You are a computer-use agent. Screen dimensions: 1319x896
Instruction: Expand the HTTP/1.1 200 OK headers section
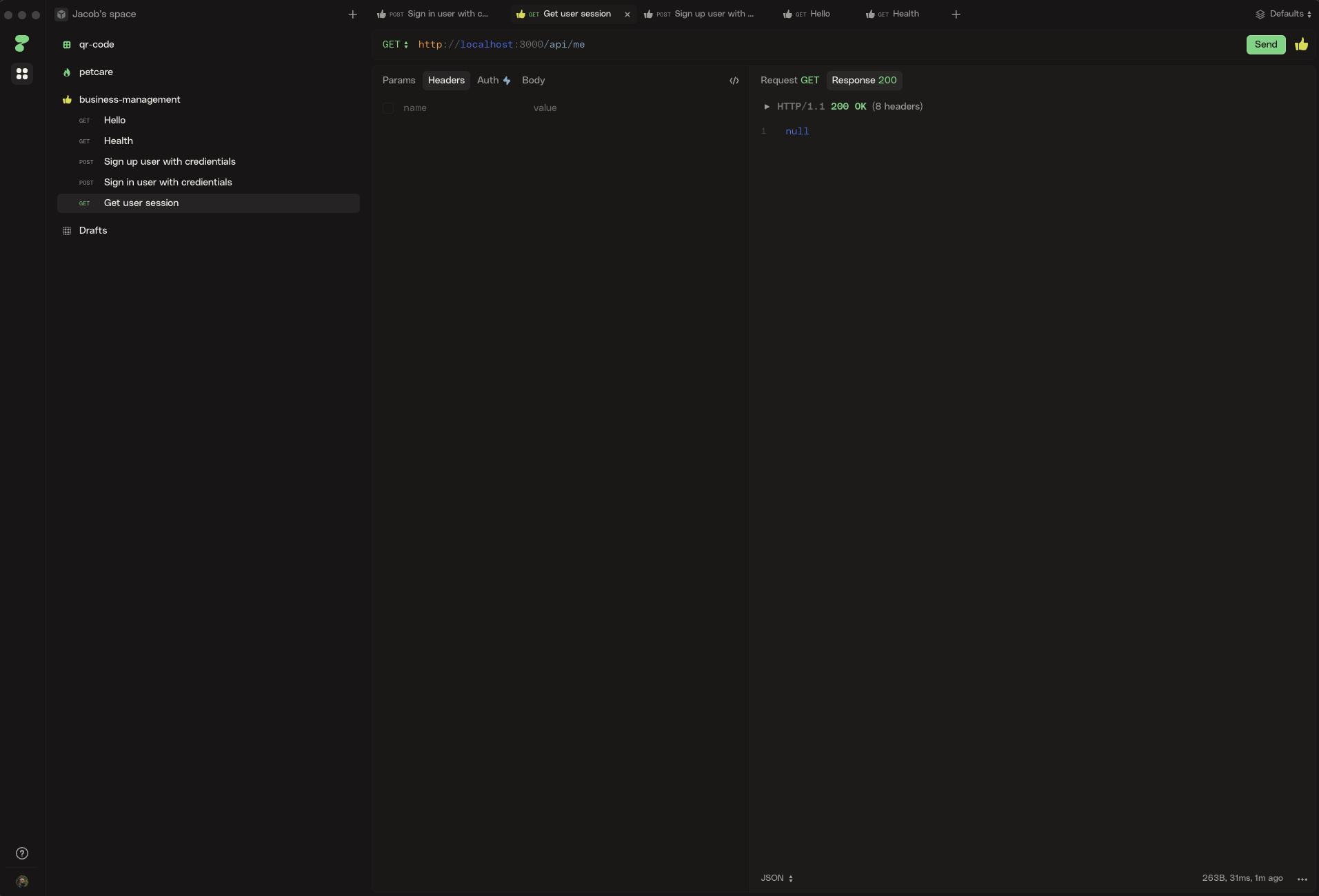coord(767,107)
